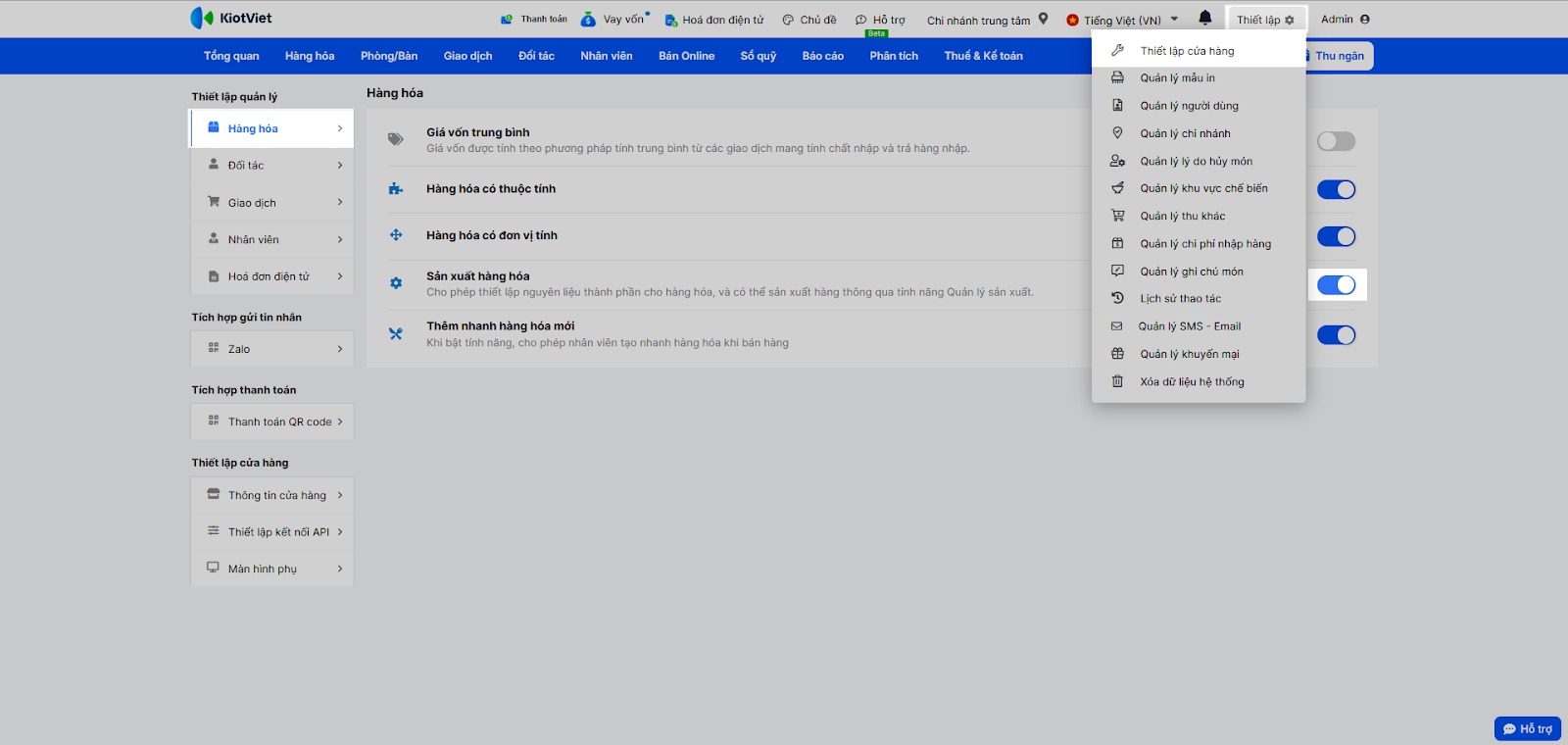The height and width of the screenshot is (745, 1568).
Task: Open the Tiếng Việt (VN) language dropdown arrow
Action: pos(1174,19)
